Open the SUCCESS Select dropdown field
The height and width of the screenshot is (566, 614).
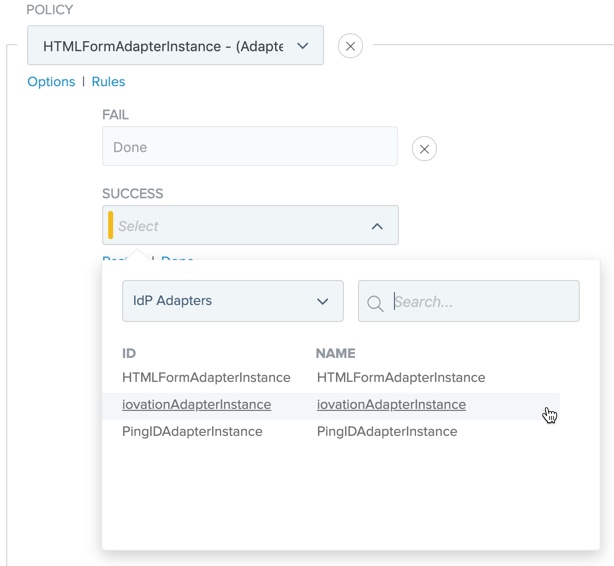(x=240, y=226)
